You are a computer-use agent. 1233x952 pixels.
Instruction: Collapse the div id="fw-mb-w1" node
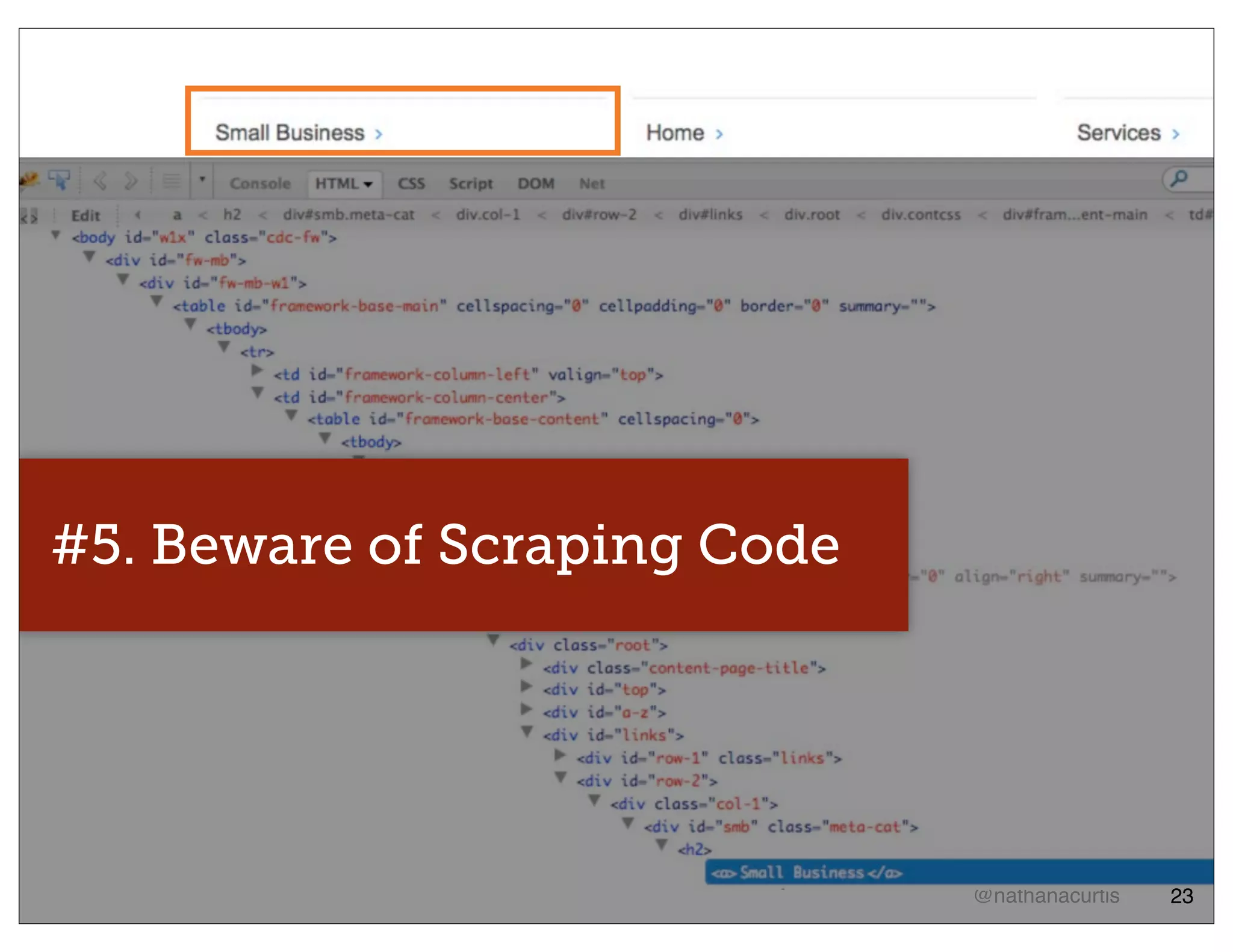(123, 280)
